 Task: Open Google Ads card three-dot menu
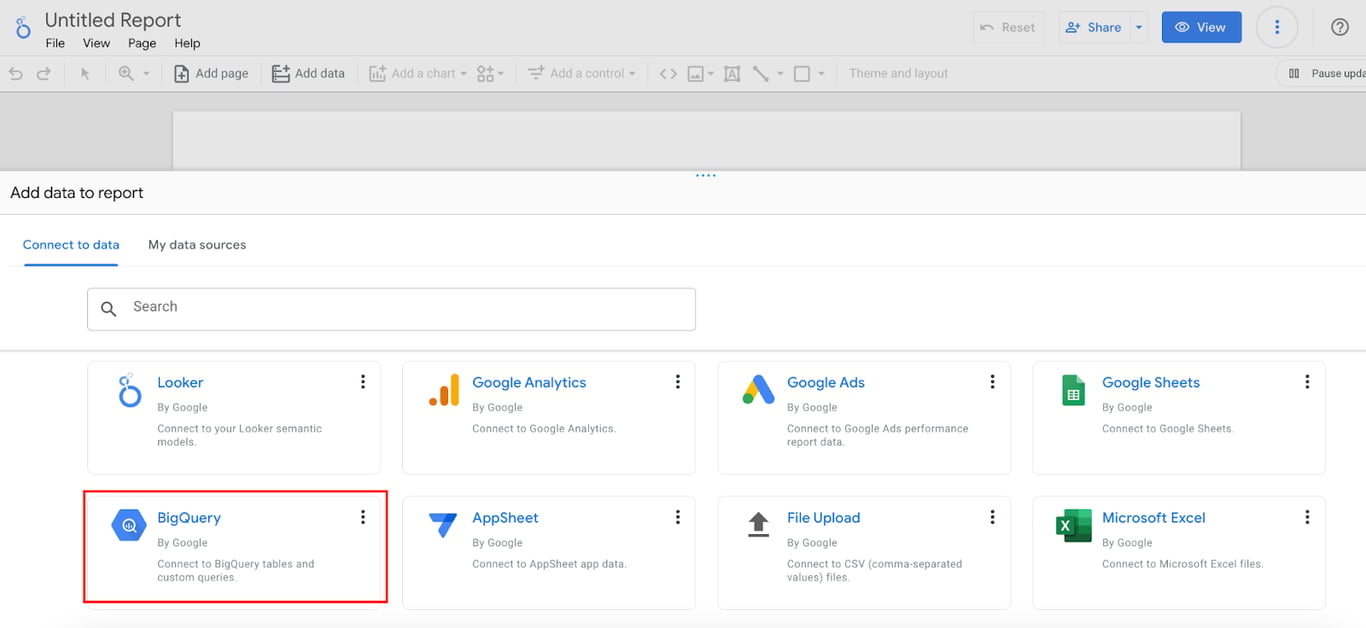point(993,382)
